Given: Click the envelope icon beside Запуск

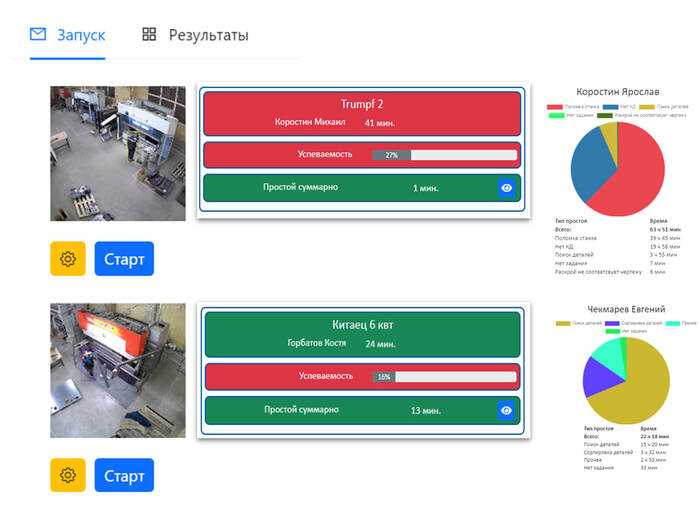Looking at the screenshot, I should pyautogui.click(x=38, y=35).
